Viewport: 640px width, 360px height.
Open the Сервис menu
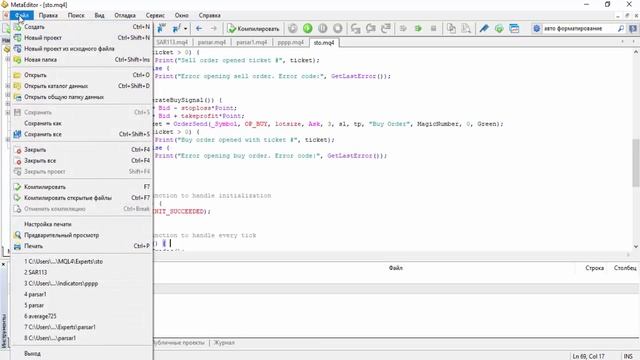(x=156, y=16)
